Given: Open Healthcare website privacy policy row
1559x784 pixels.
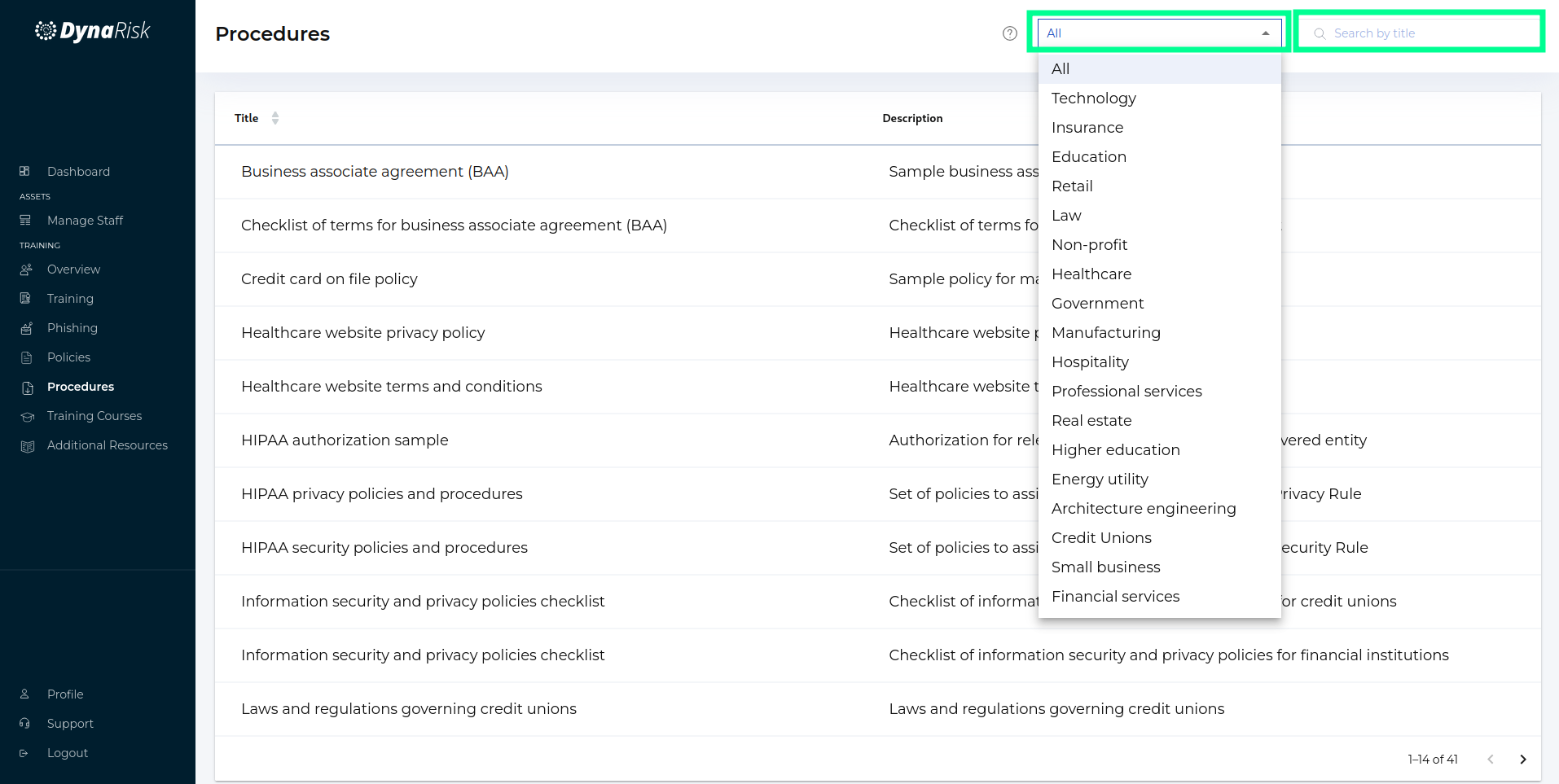Looking at the screenshot, I should point(878,333).
